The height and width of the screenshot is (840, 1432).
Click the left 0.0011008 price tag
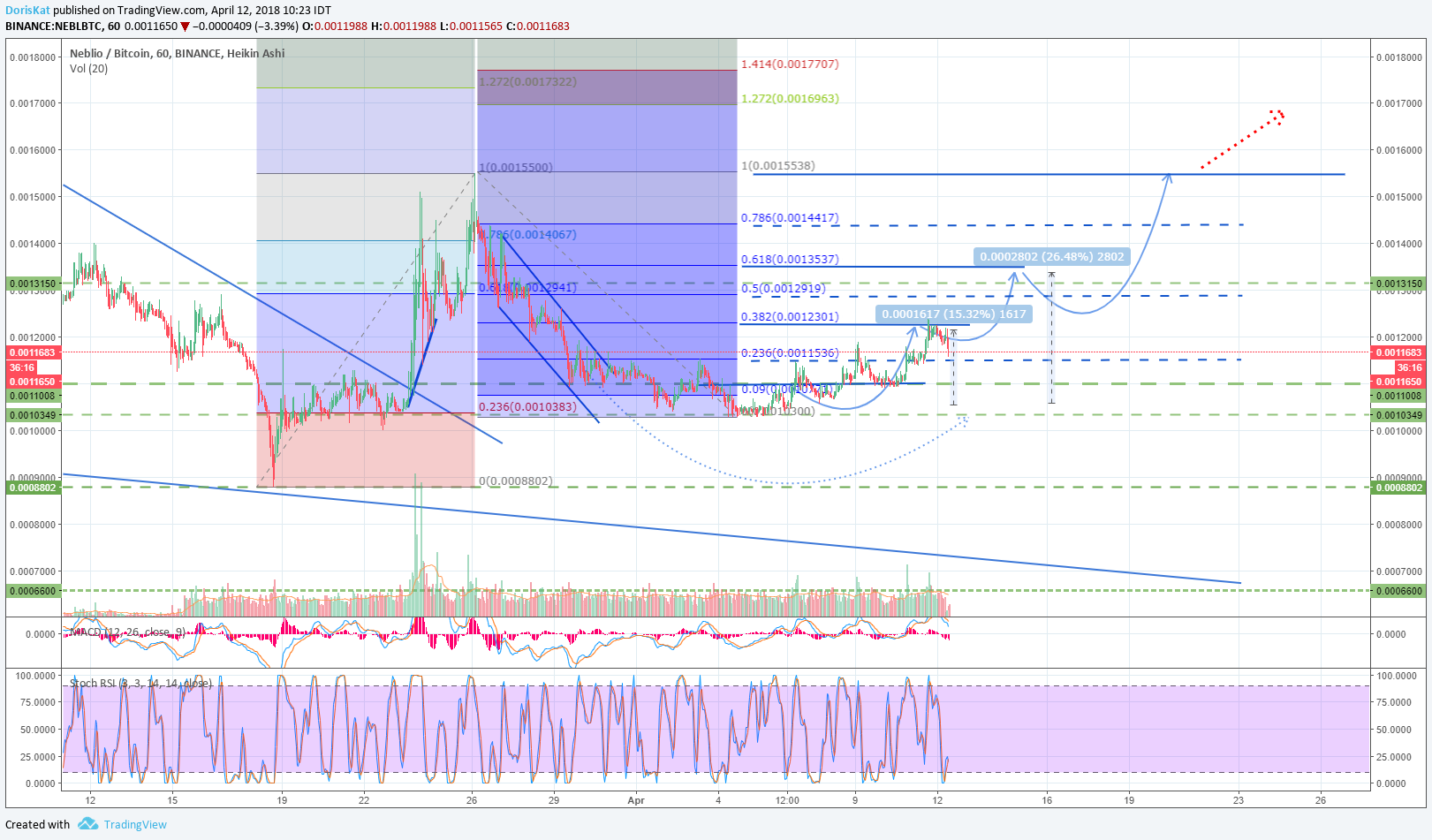point(33,396)
